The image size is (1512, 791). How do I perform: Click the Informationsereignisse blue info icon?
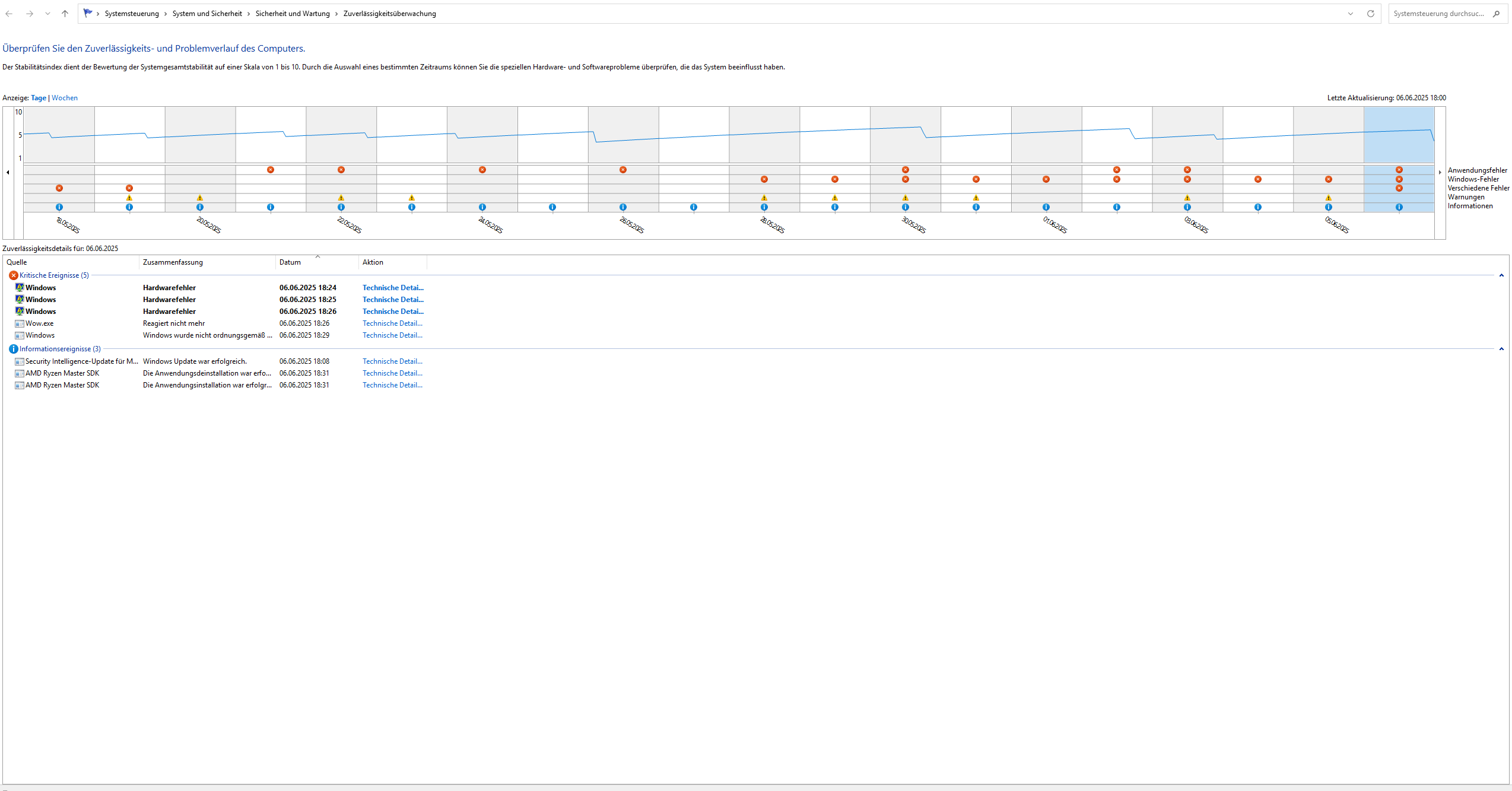pyautogui.click(x=14, y=349)
